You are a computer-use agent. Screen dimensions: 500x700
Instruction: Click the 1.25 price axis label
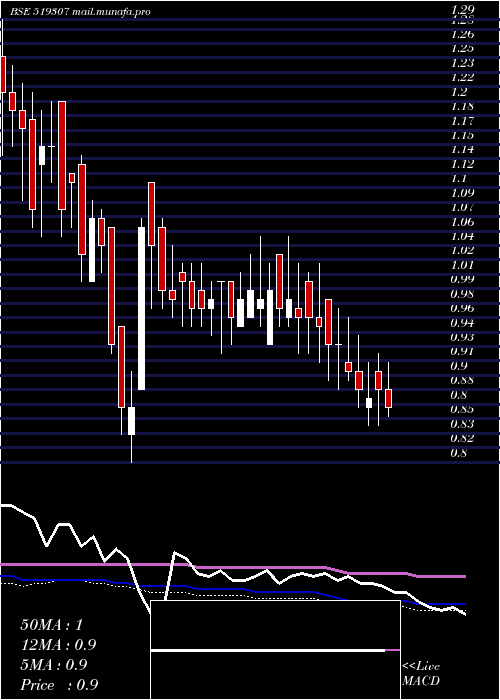[x=463, y=48]
